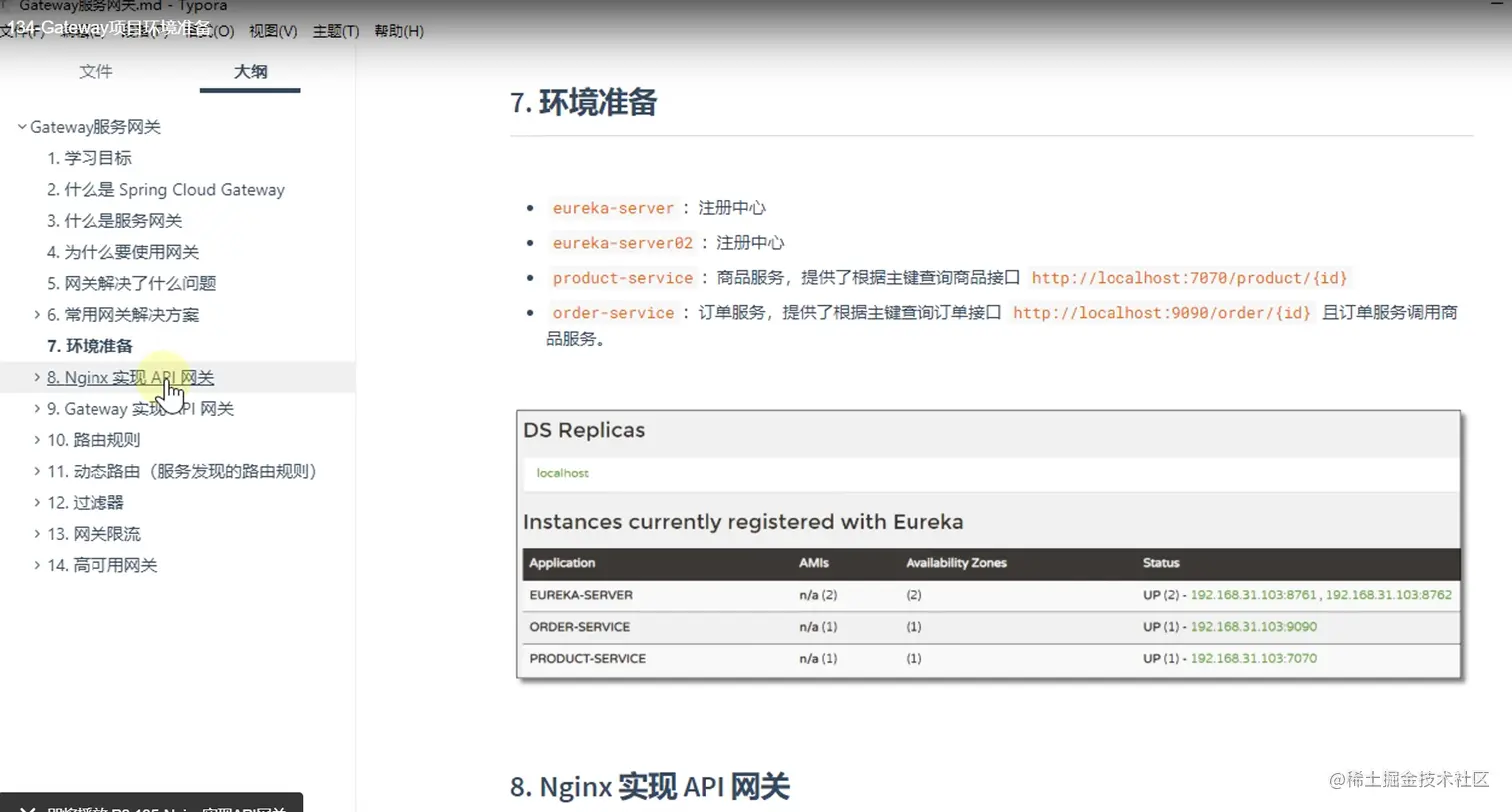This screenshot has height=812, width=1512.
Task: Jump to outline item 5. 网关解决了什么问题
Action: (x=131, y=283)
